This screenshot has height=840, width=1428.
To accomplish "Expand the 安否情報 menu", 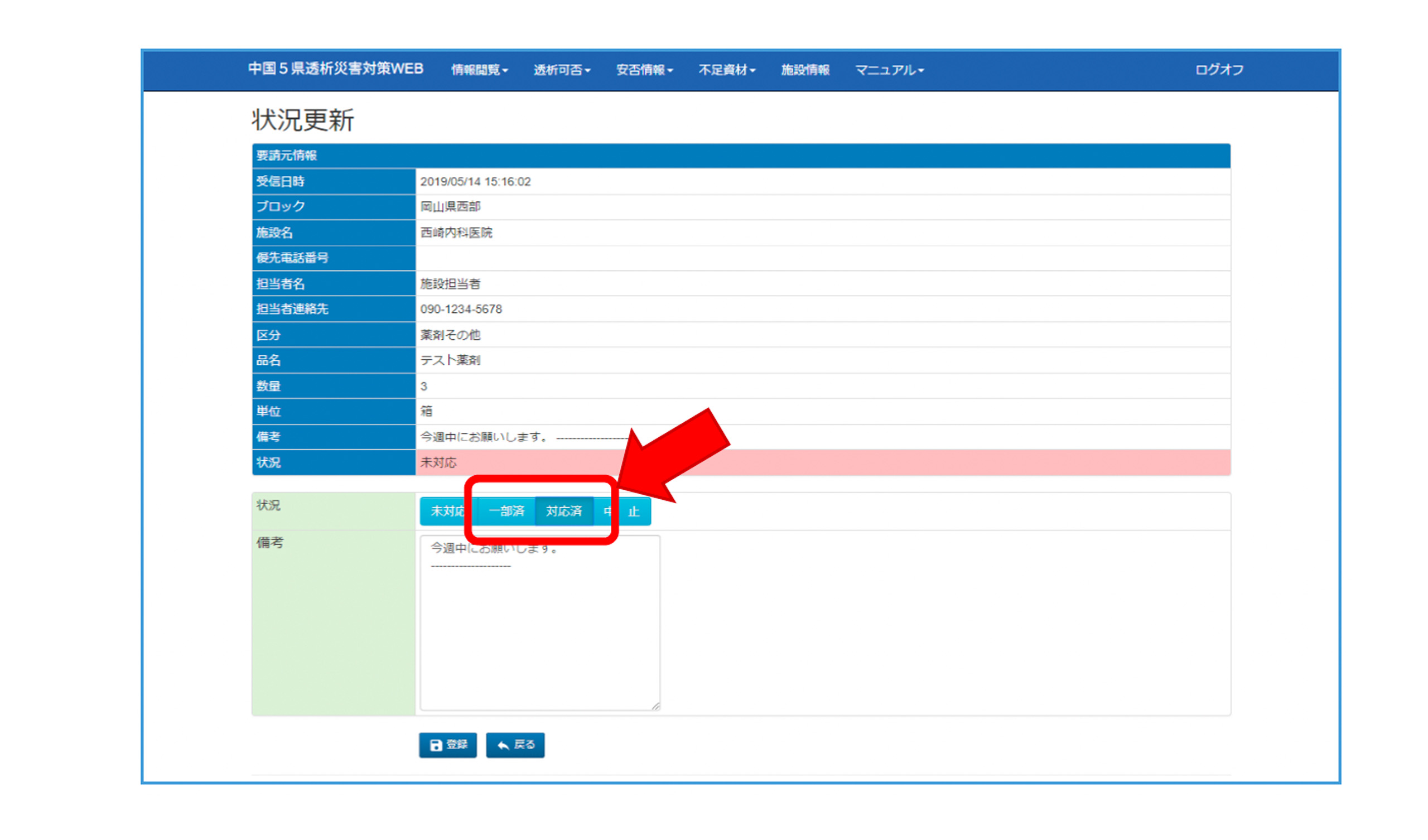I will pos(644,70).
